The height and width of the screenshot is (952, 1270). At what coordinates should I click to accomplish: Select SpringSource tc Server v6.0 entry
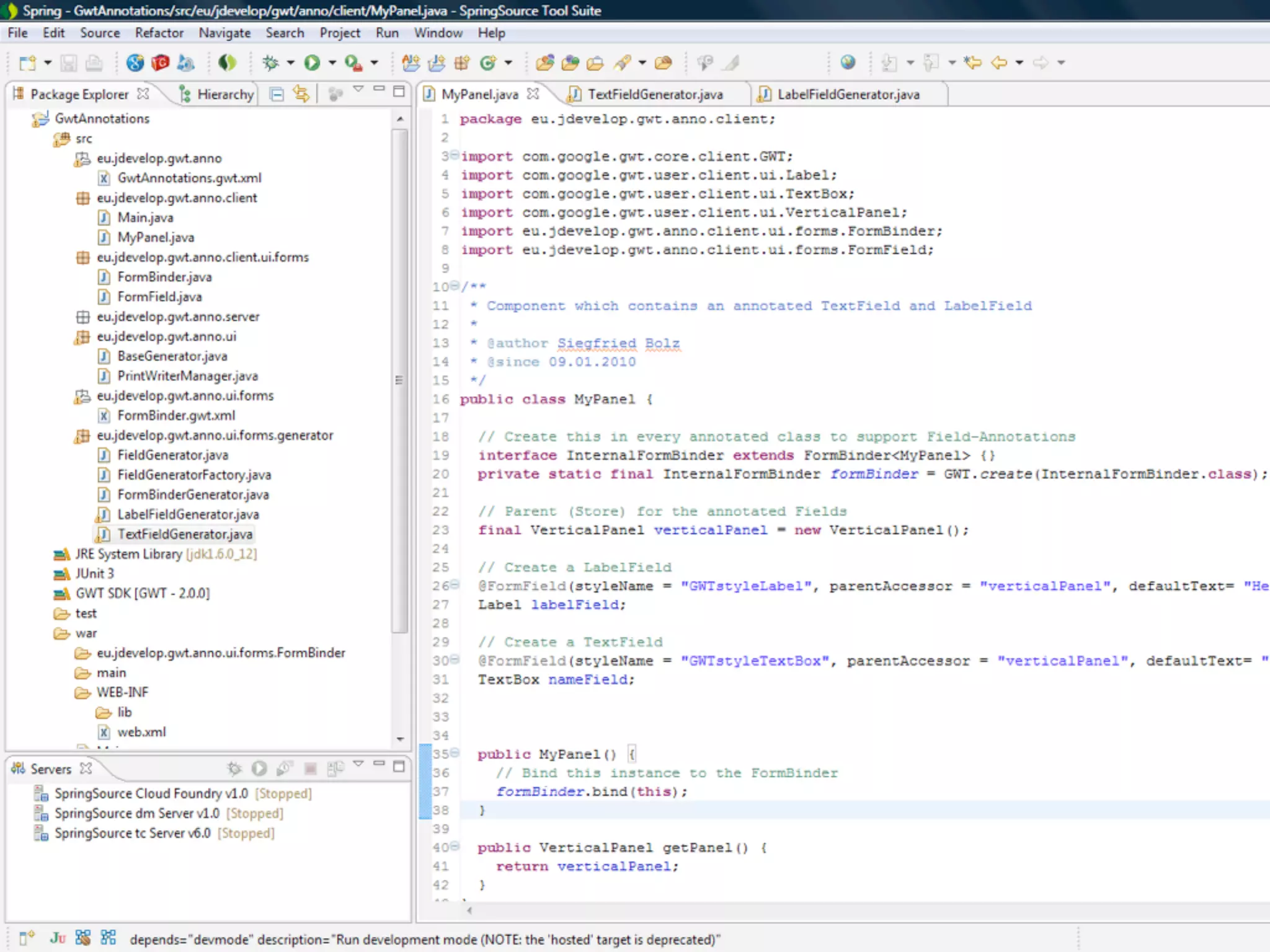click(132, 833)
